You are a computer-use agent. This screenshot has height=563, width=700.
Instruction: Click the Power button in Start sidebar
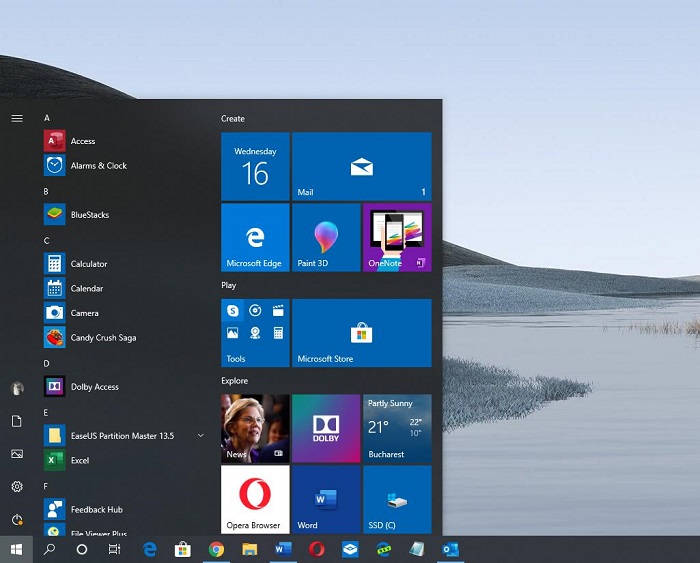tap(17, 519)
